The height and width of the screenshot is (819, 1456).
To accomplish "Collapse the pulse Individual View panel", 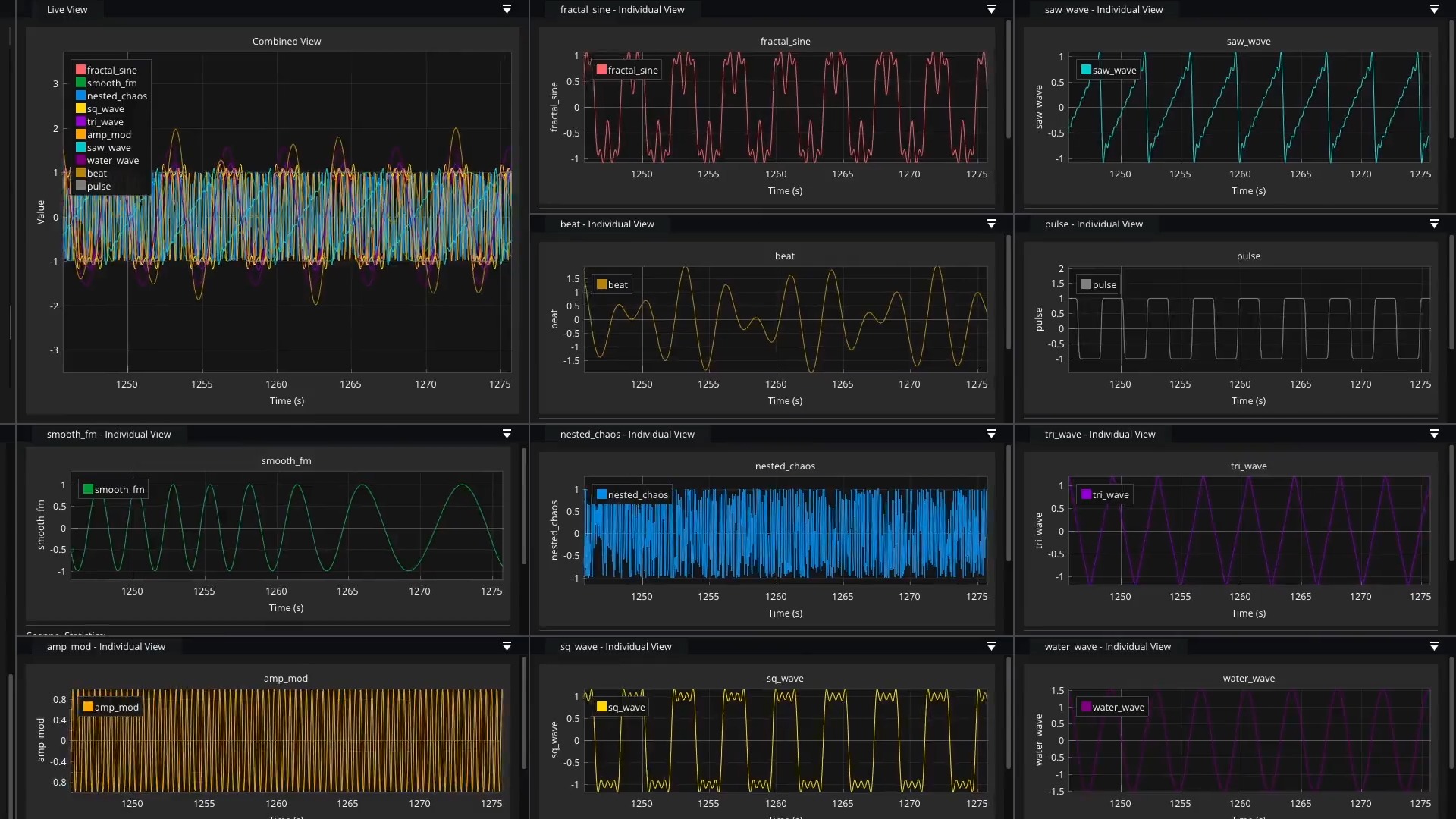I will [x=1433, y=224].
